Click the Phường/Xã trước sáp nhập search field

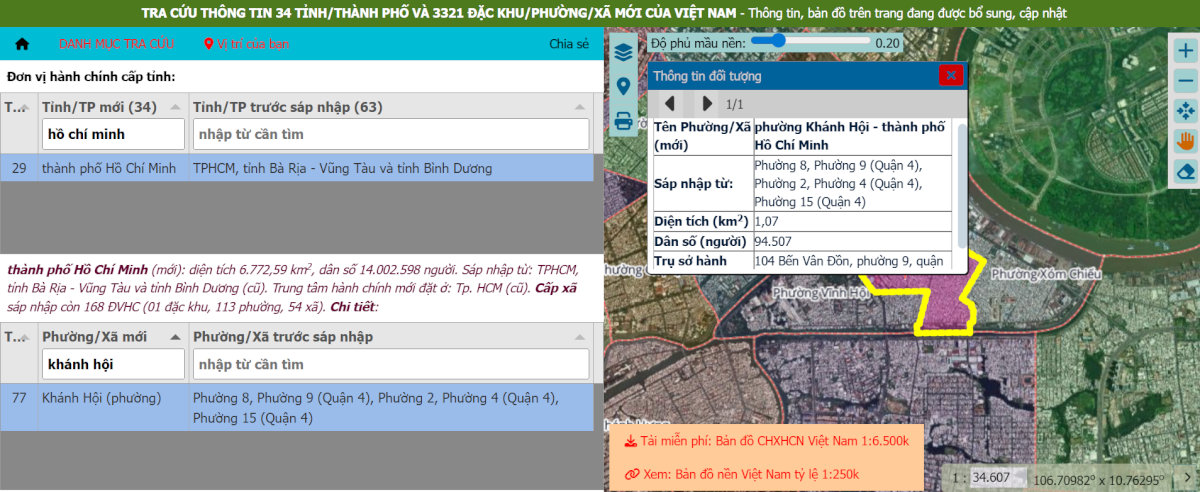391,365
